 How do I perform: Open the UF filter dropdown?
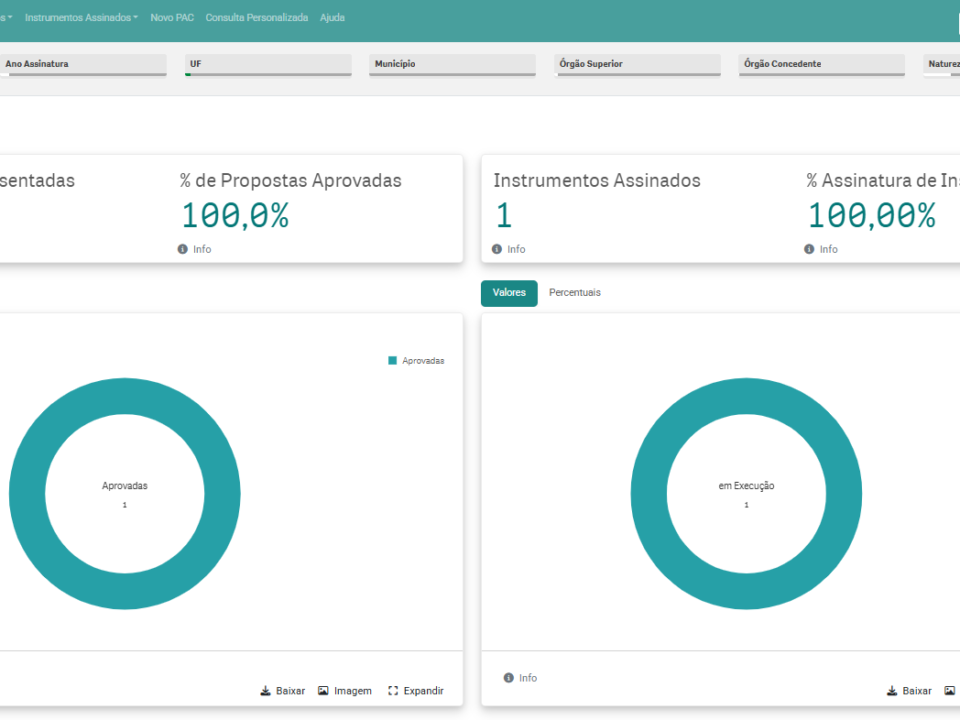point(268,65)
